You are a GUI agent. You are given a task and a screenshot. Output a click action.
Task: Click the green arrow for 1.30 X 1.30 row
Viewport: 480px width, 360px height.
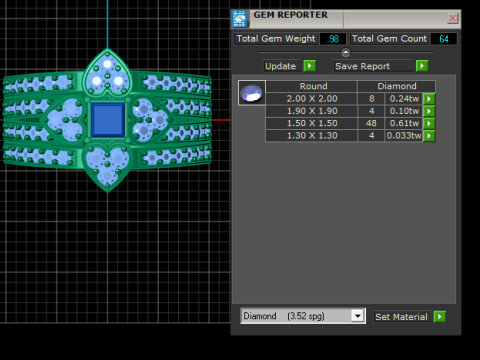[x=429, y=136]
